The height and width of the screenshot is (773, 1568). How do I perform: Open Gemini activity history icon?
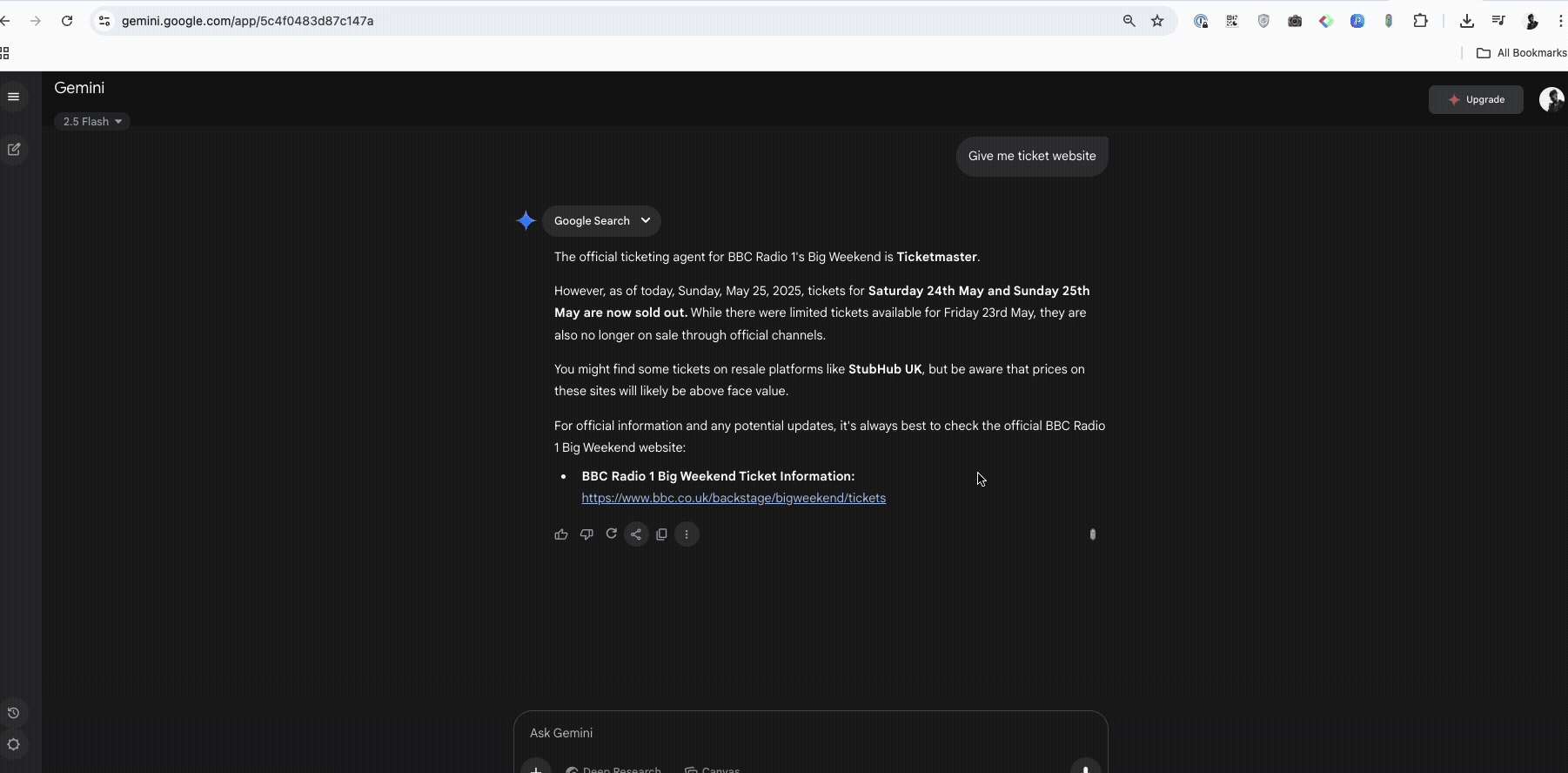point(13,713)
